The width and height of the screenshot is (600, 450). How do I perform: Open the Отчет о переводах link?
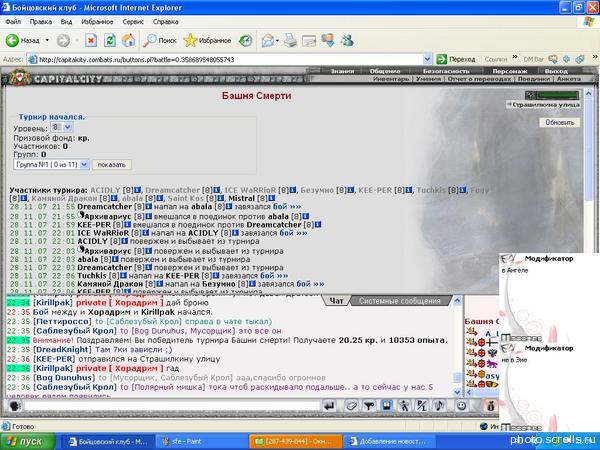(x=479, y=79)
